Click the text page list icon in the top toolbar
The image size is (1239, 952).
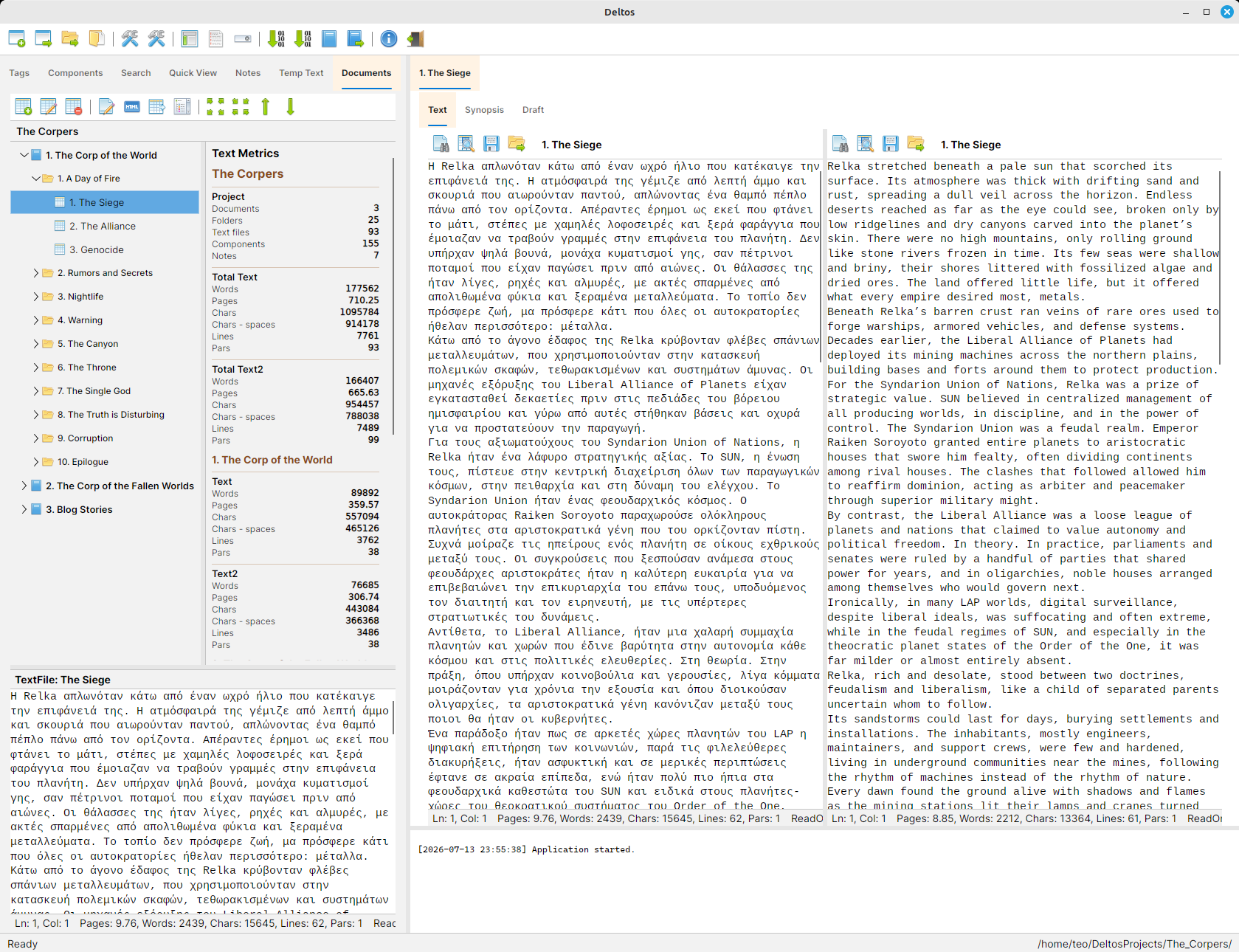216,39
